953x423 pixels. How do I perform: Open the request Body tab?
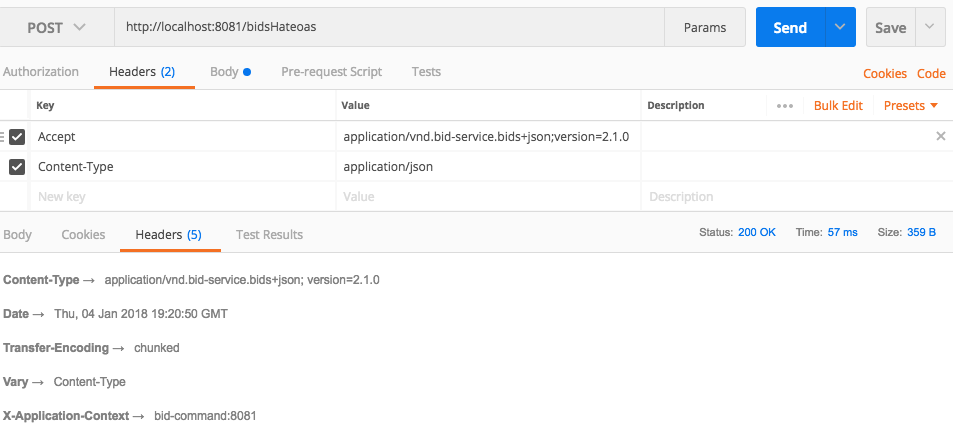pyautogui.click(x=229, y=72)
